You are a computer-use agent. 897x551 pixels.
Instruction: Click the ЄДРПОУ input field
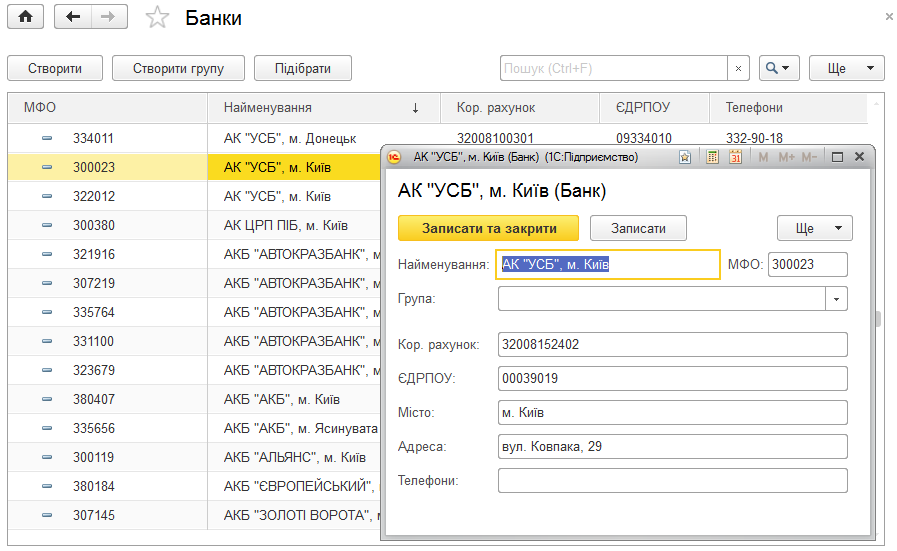coord(673,378)
